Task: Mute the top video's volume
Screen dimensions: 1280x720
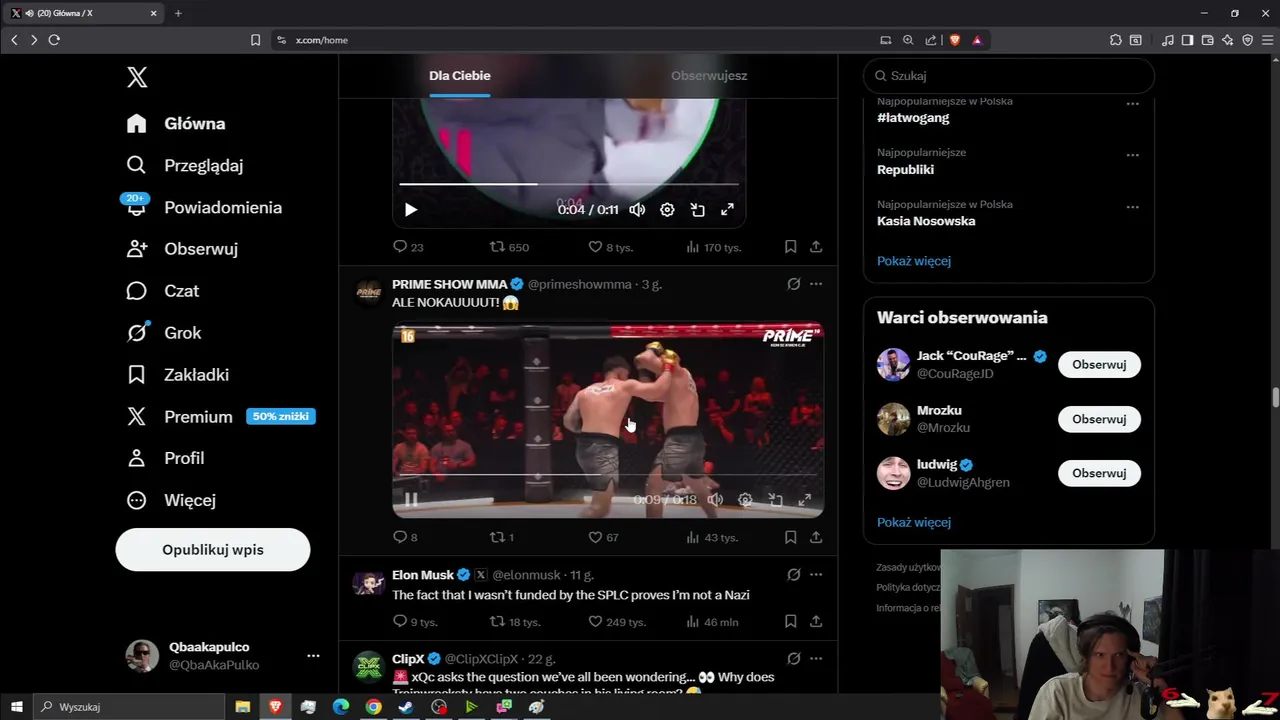Action: [x=637, y=209]
